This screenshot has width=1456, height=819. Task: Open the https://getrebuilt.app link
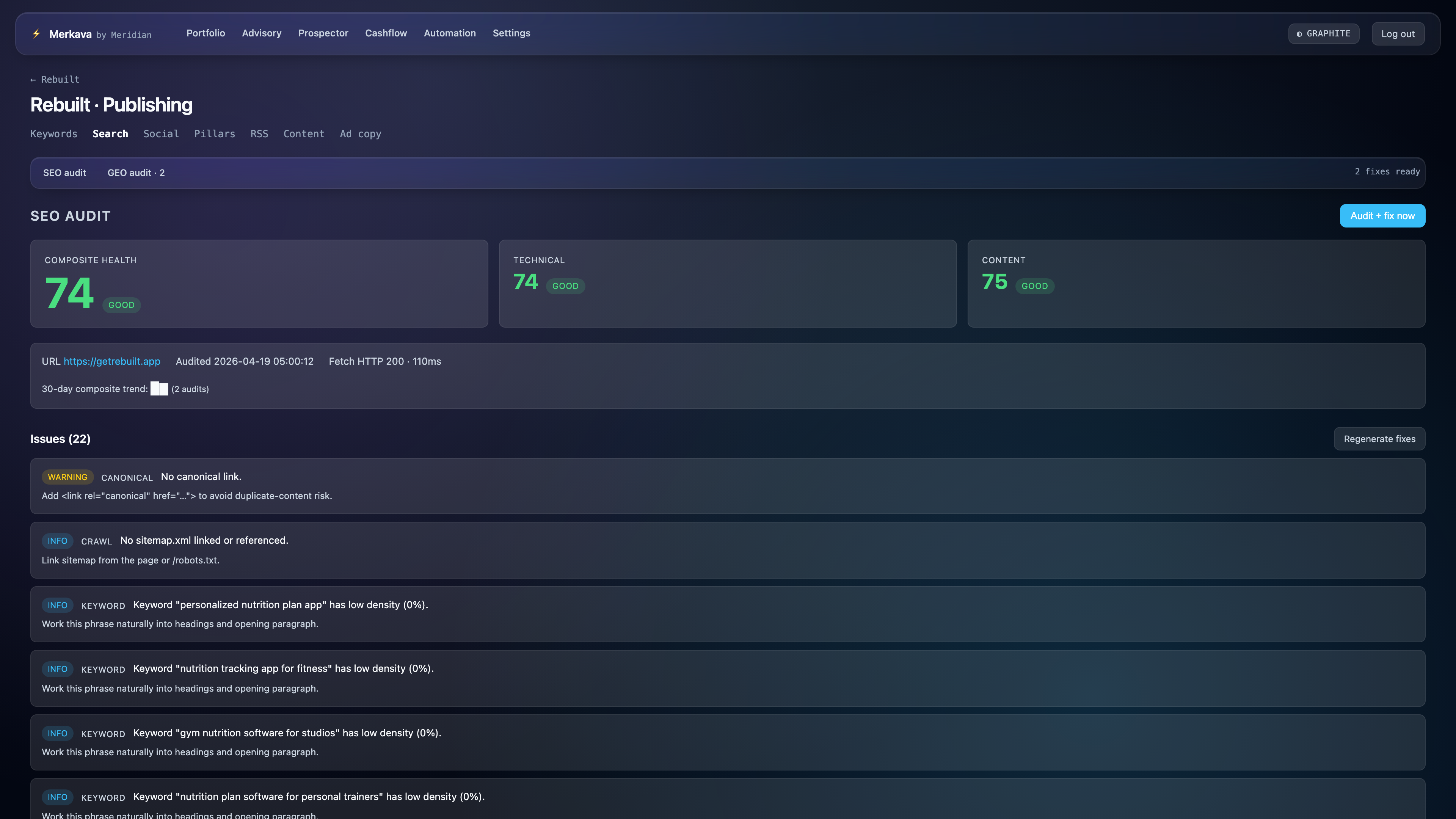pos(111,361)
